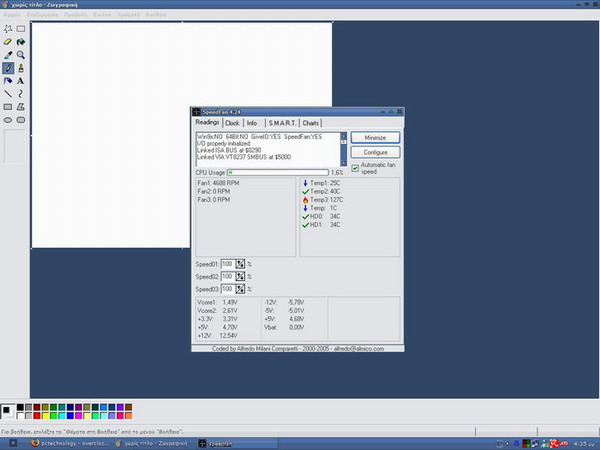Click the Configure button in SpeedFan
Image resolution: width=600 pixels, height=450 pixels.
[x=375, y=152]
